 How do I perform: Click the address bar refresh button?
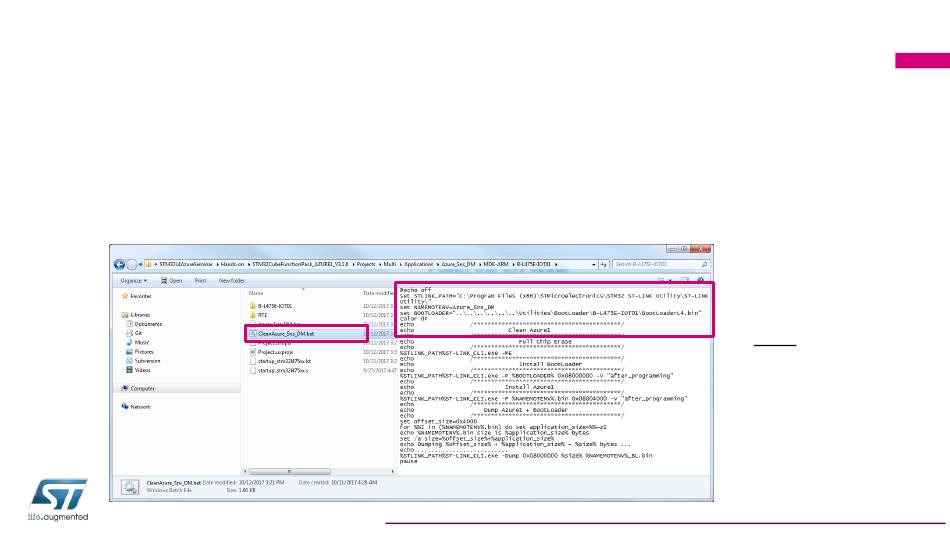tap(603, 264)
